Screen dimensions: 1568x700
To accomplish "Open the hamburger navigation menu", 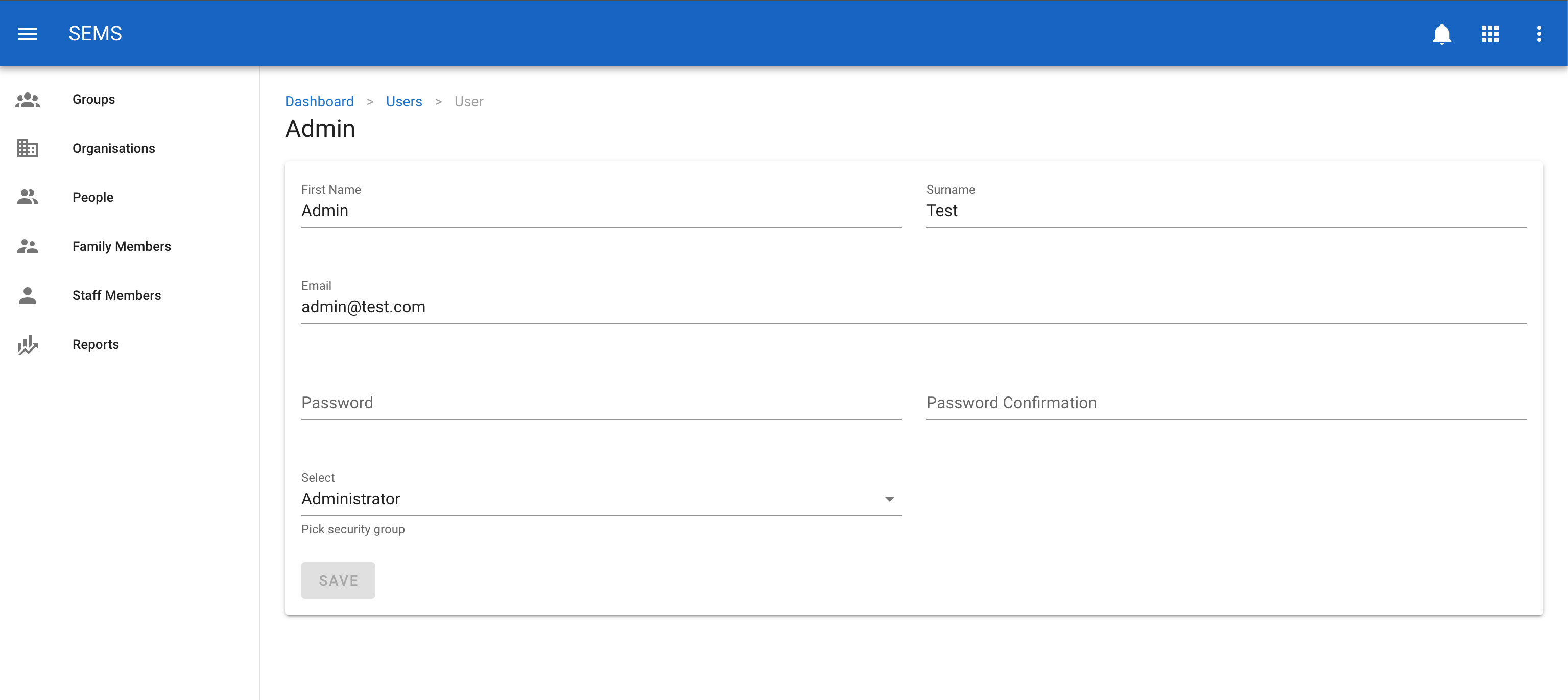I will coord(28,34).
